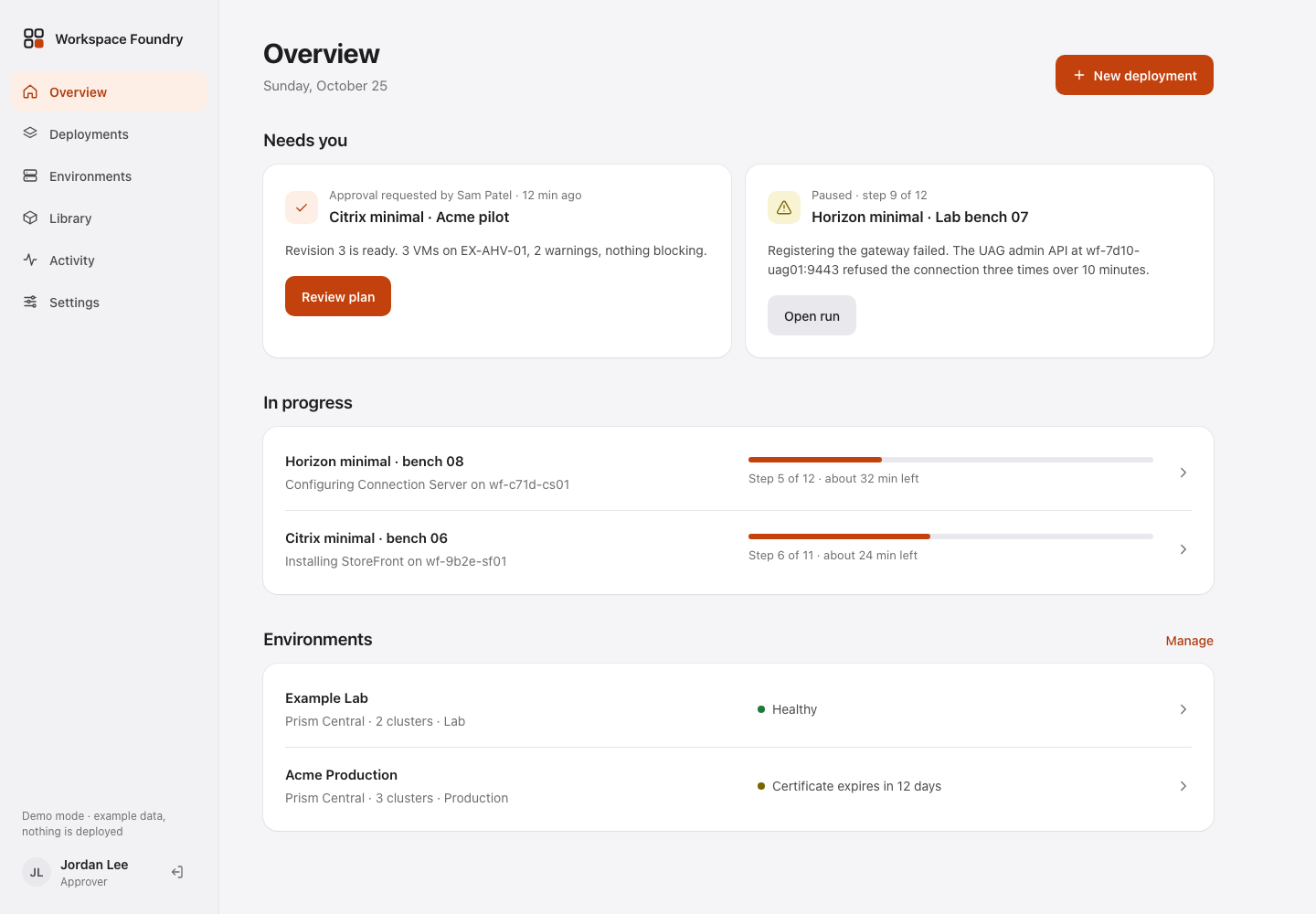Open Settings from the sidebar

pos(110,303)
